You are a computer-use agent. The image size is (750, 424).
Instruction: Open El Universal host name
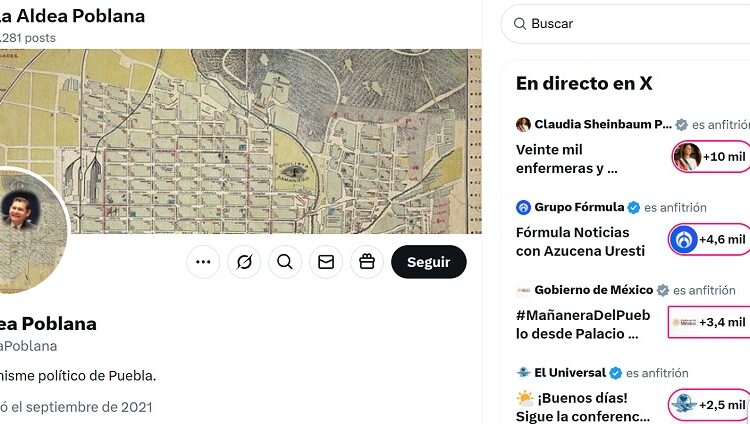click(x=570, y=373)
